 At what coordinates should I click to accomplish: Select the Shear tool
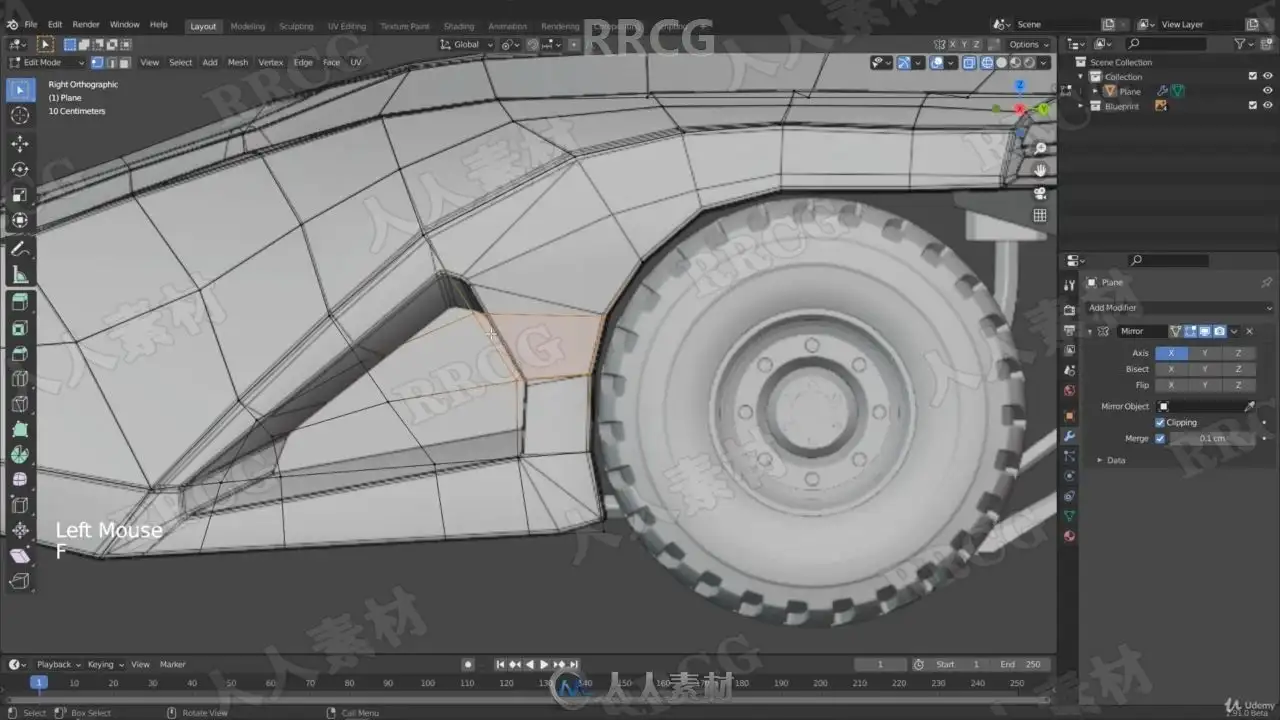click(x=20, y=556)
